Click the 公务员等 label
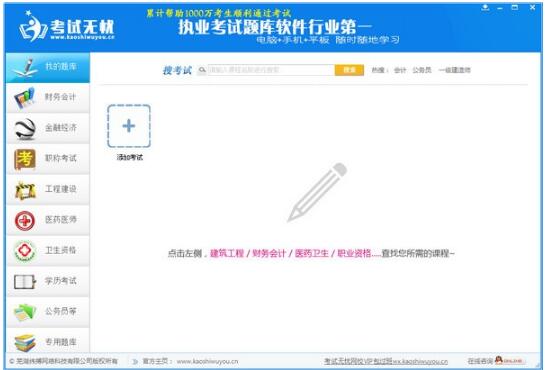 point(61,311)
